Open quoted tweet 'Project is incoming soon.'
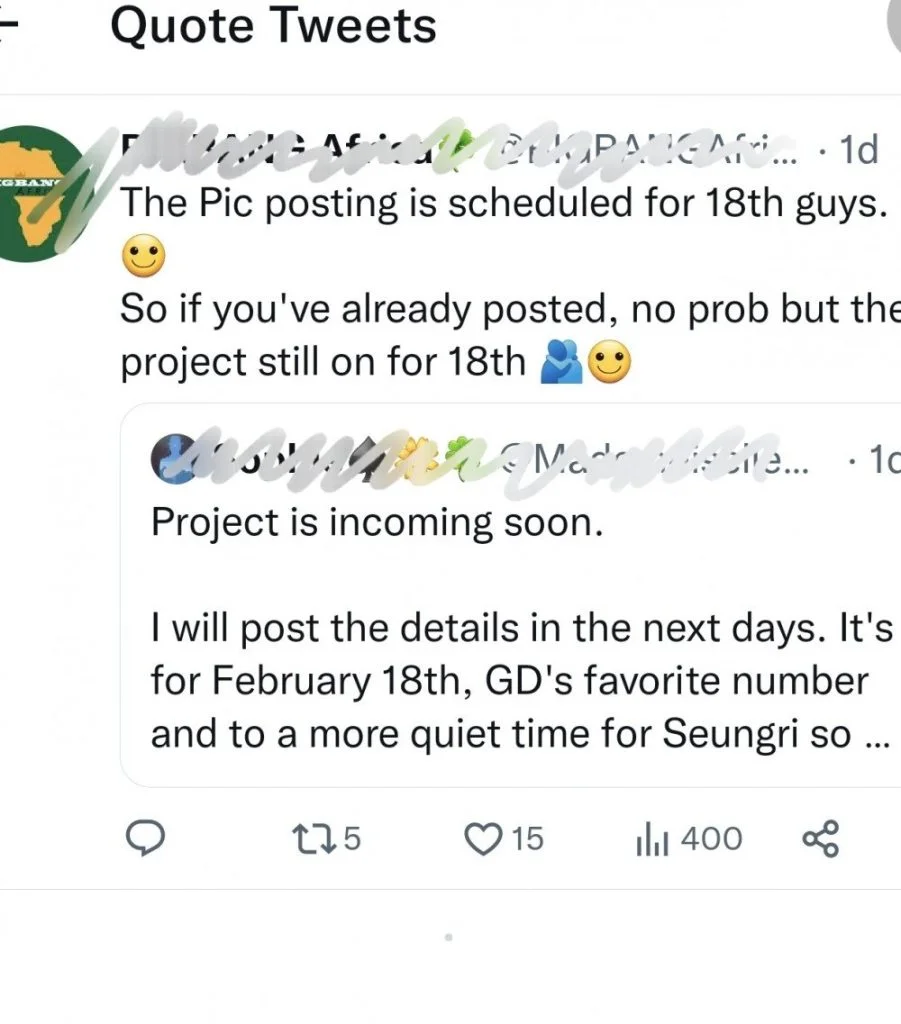This screenshot has width=901, height=1024. point(377,522)
